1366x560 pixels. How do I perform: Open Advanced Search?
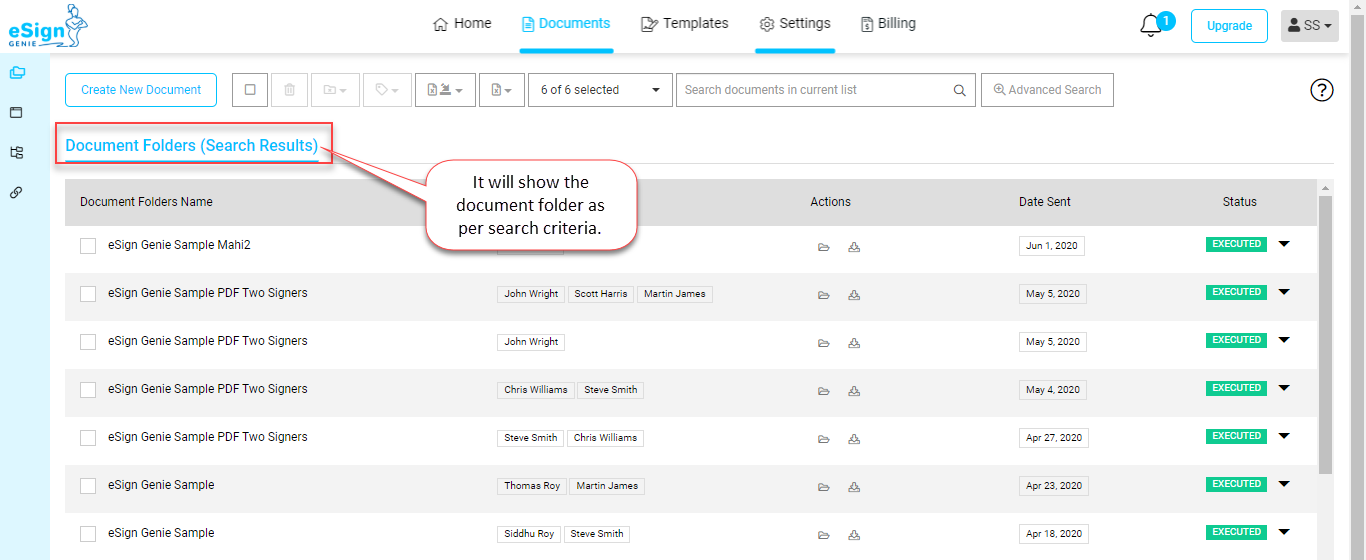1047,90
